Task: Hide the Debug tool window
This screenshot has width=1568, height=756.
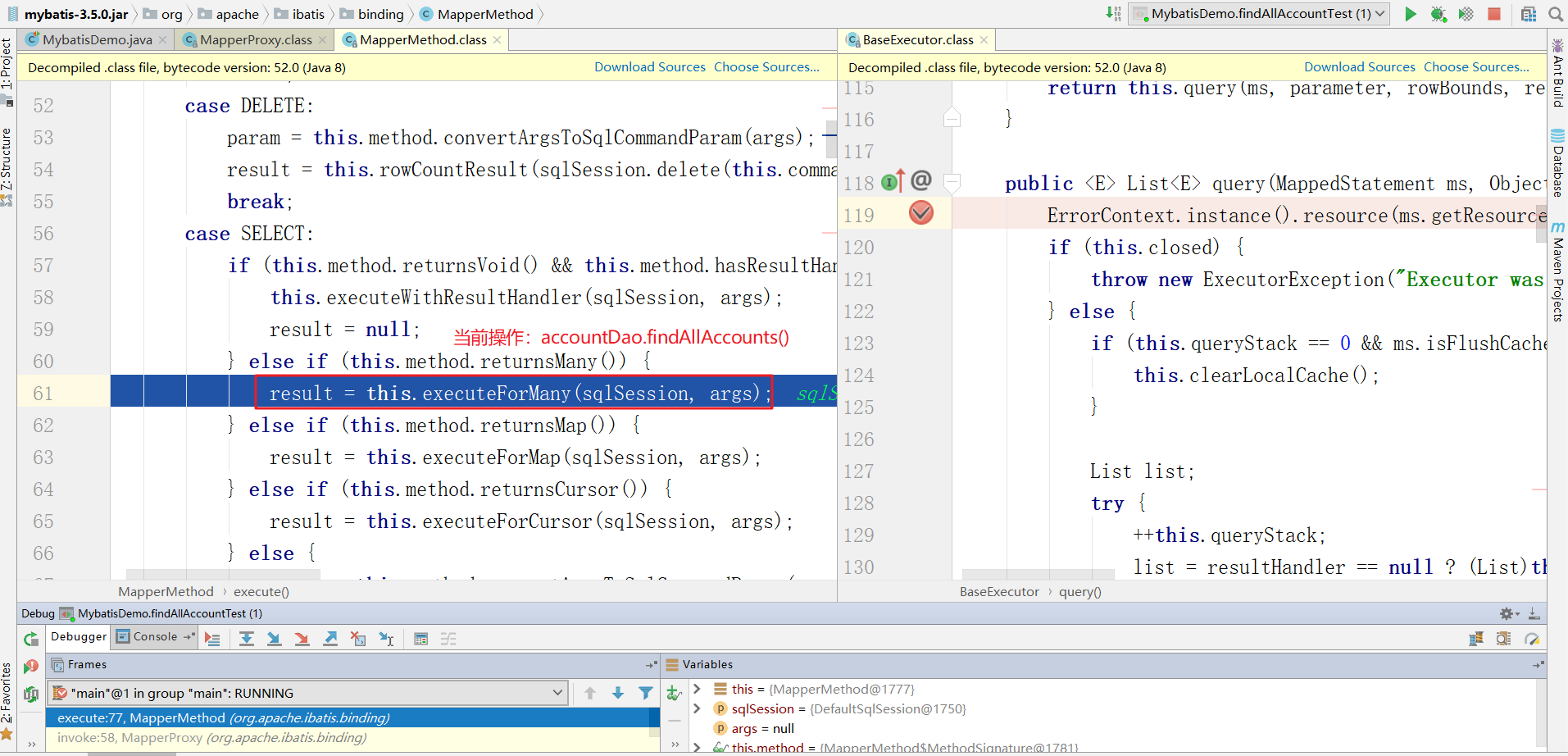Action: coord(1534,613)
